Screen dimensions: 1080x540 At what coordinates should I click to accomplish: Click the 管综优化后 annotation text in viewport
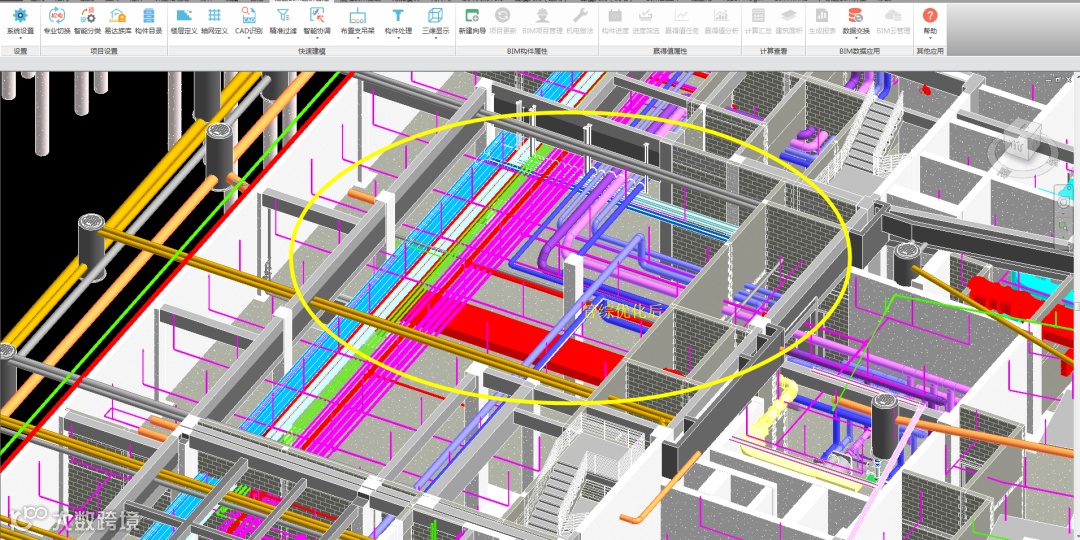pos(624,311)
